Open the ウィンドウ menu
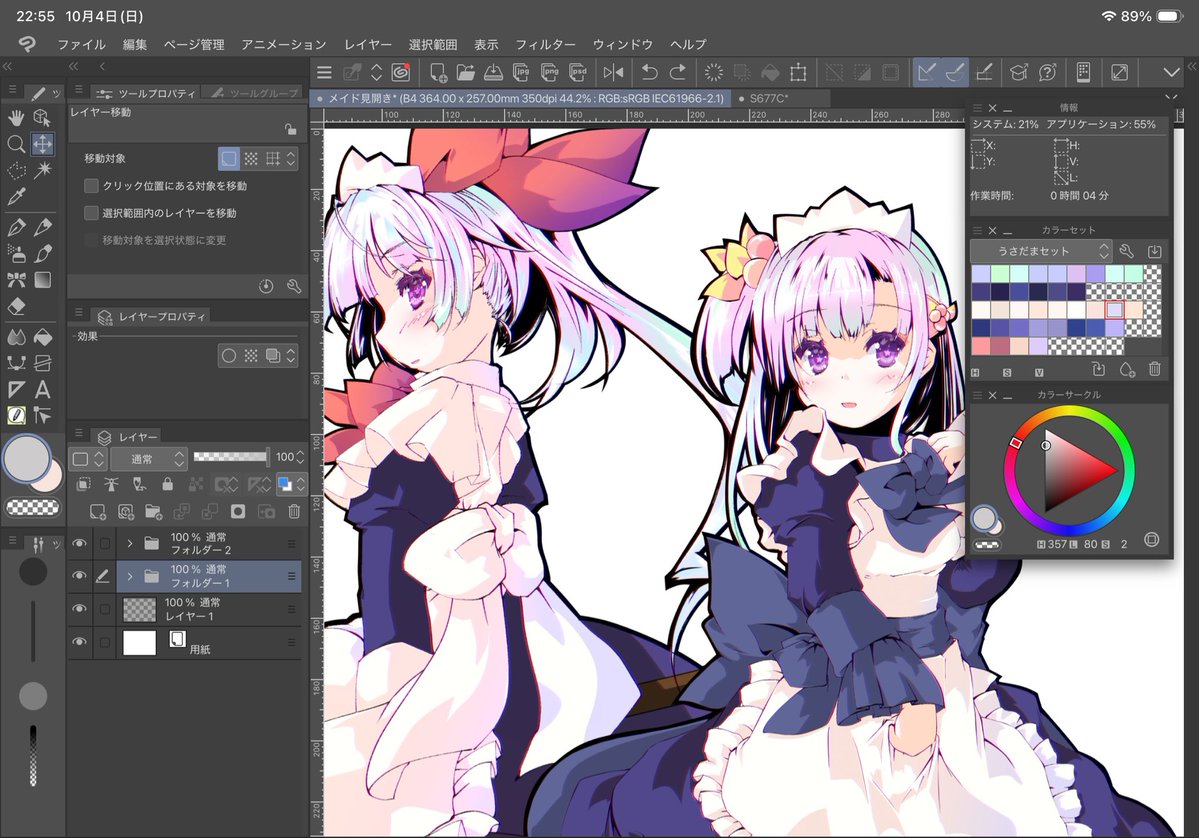 pos(622,44)
